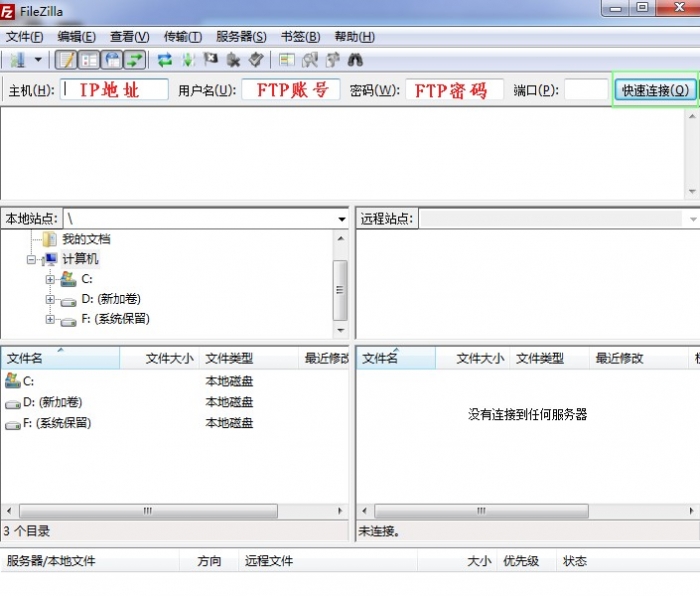This screenshot has height=596, width=700.
Task: Select D: (新加卷) in local tree
Action: point(111,299)
